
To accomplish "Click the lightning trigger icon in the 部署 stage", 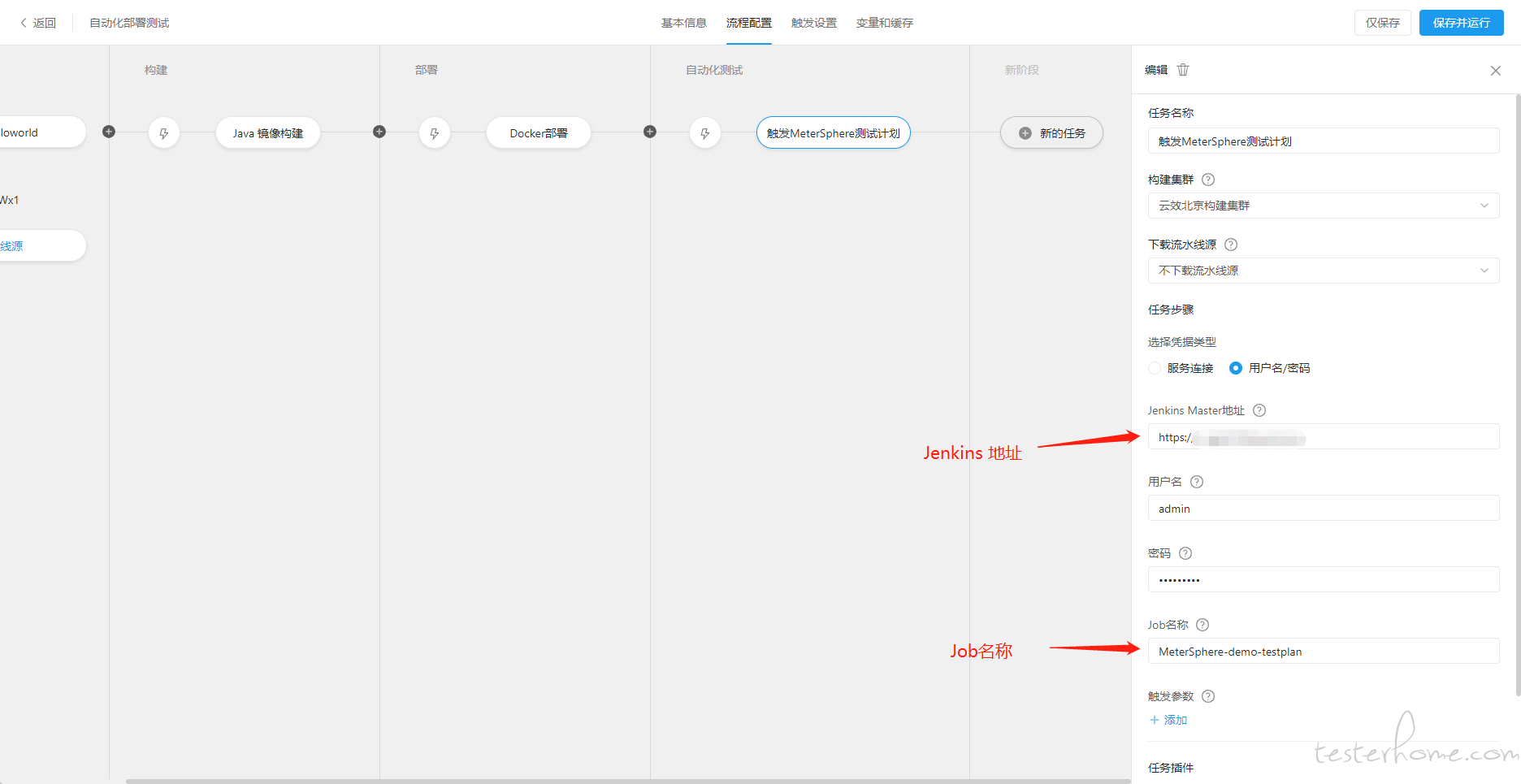I will [x=435, y=132].
